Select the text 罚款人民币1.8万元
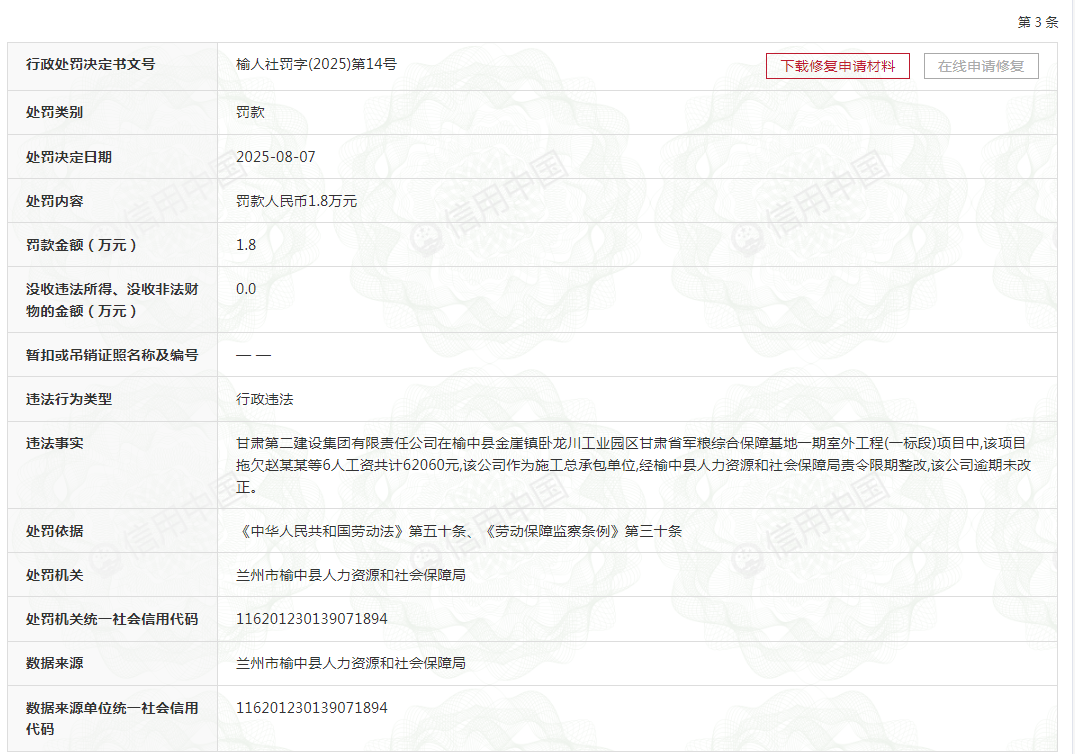1075x754 pixels. pos(296,201)
